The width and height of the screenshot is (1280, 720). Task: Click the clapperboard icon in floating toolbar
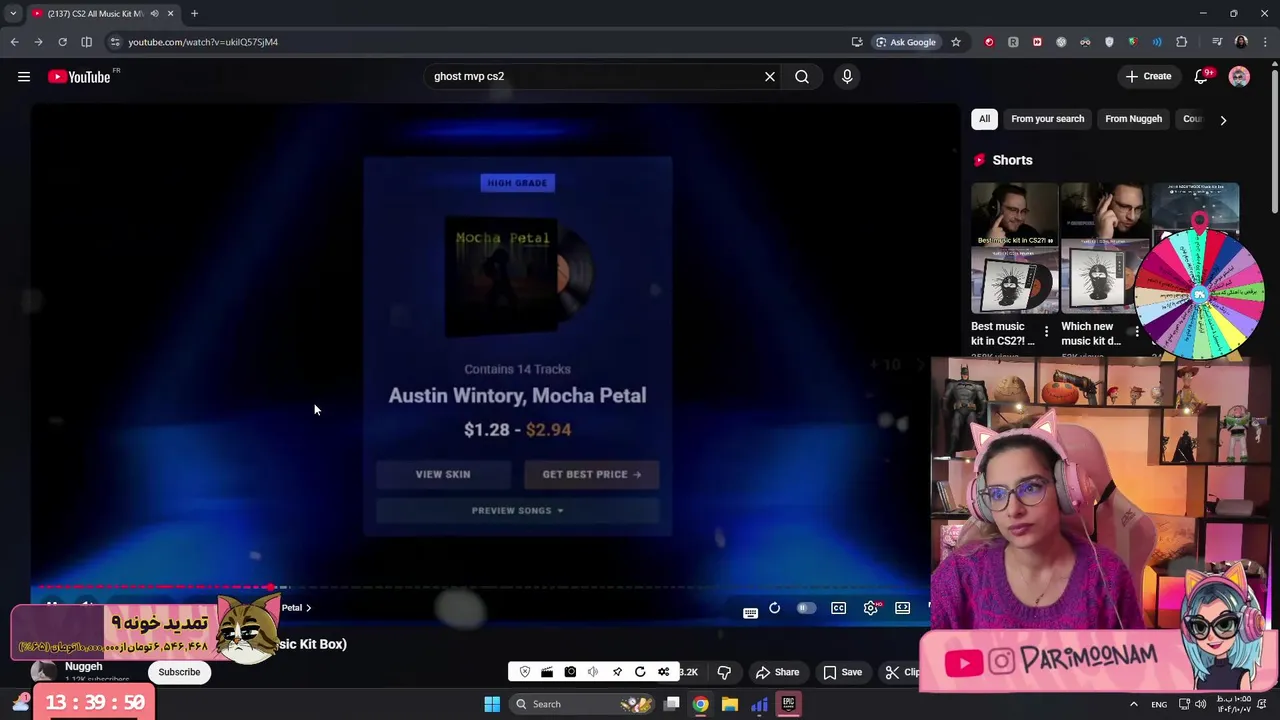pos(547,672)
